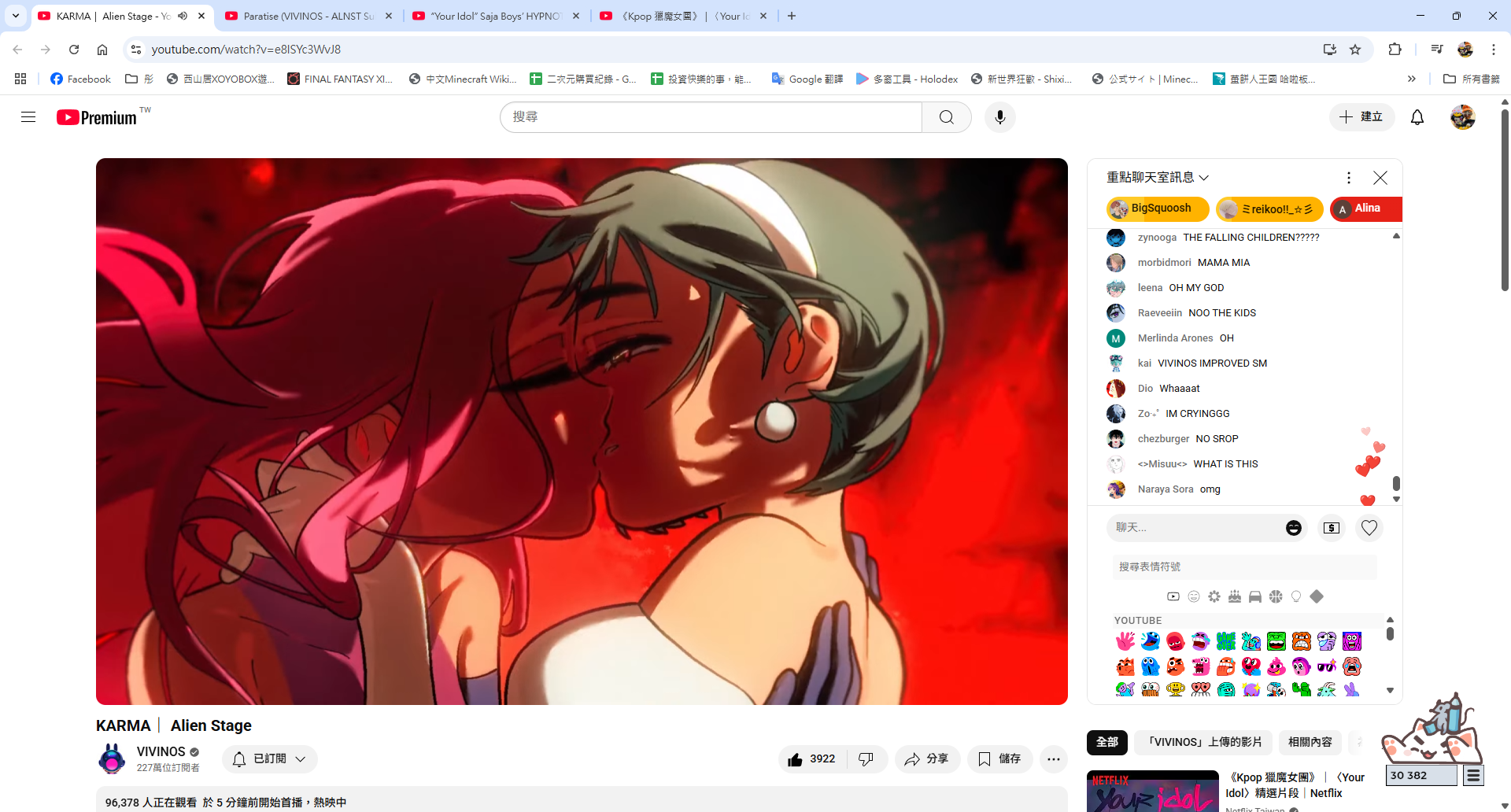The height and width of the screenshot is (812, 1511).
Task: Switch to Your Idol Saja Boys tab
Action: (x=496, y=16)
